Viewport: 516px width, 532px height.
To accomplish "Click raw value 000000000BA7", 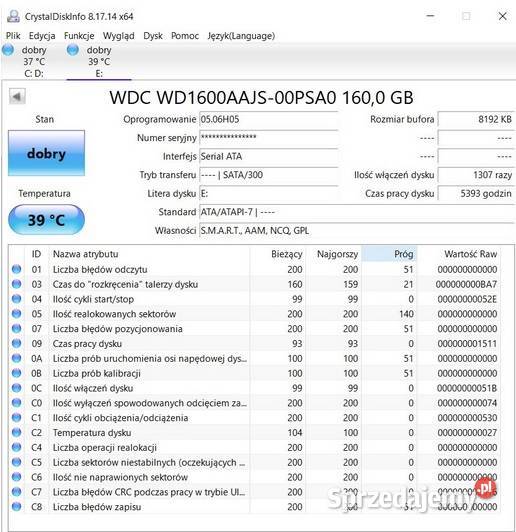I will point(466,284).
